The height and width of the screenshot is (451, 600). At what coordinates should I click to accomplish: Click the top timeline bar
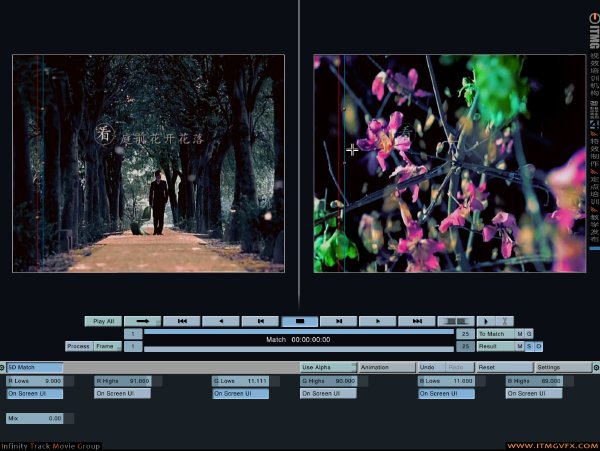[x=299, y=332]
